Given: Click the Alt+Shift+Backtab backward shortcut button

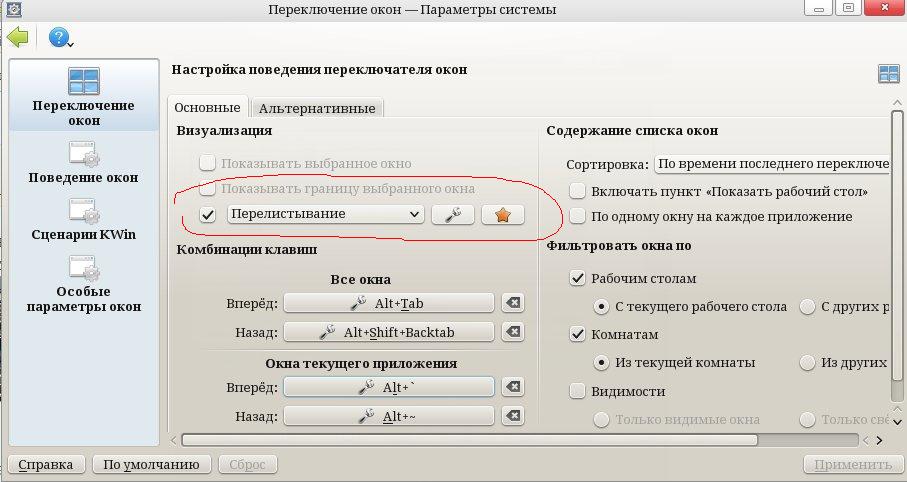Looking at the screenshot, I should (x=389, y=332).
